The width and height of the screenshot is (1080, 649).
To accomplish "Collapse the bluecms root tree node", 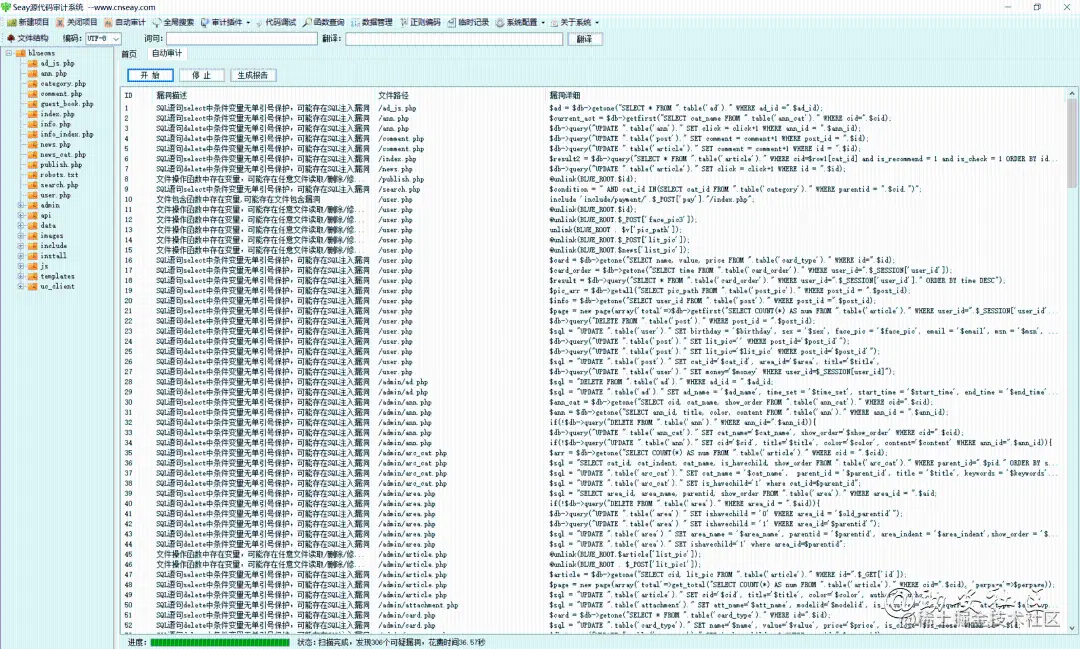I will click(9, 53).
